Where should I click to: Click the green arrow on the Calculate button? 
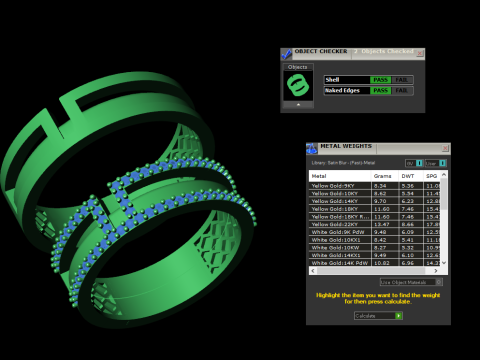pos(399,316)
